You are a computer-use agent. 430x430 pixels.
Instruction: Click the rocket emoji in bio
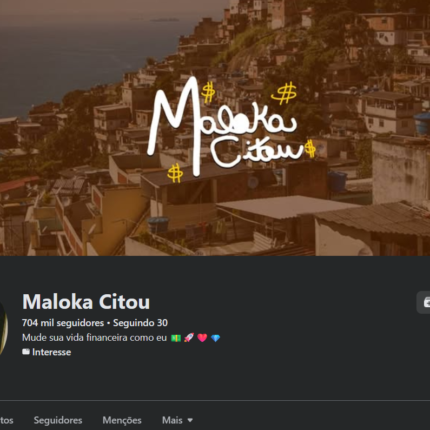189,338
